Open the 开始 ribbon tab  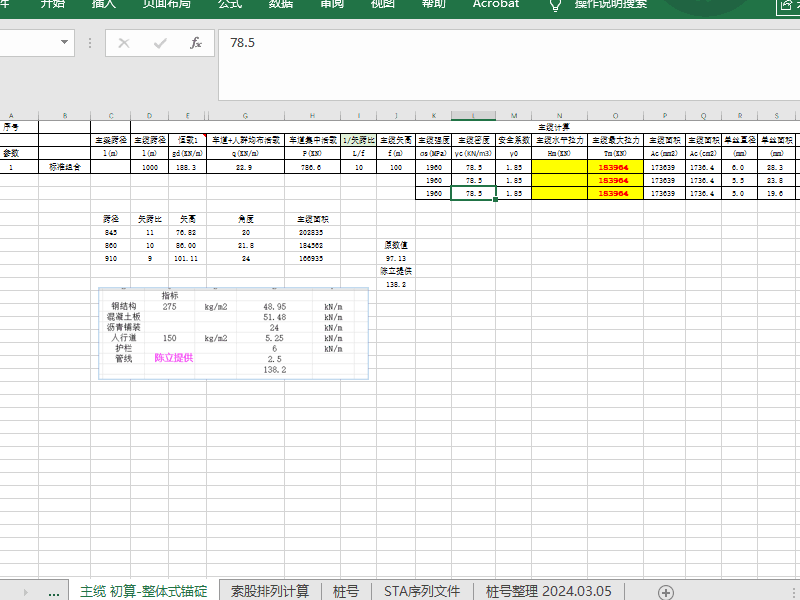click(x=53, y=4)
